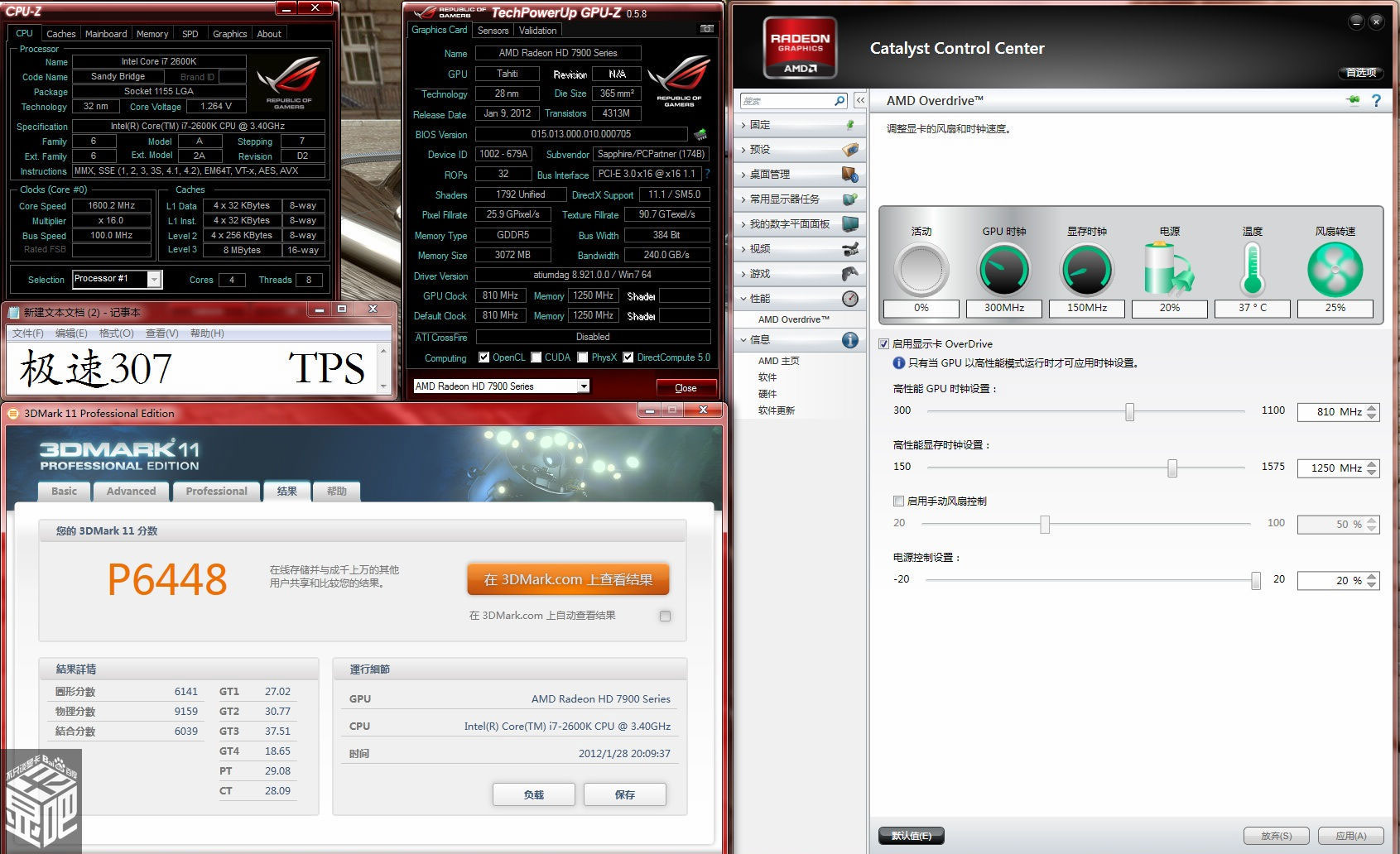Switch to the Professional tab in 3DMark 11
Viewport: 1400px width, 854px height.
[x=217, y=492]
